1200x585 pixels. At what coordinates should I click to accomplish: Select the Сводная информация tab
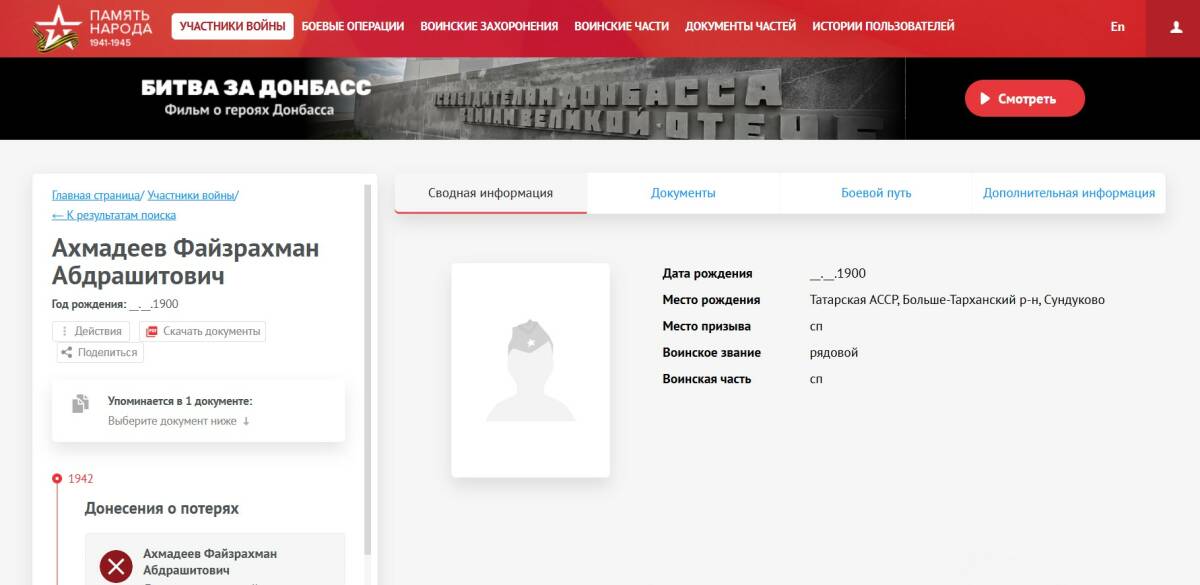pos(490,193)
